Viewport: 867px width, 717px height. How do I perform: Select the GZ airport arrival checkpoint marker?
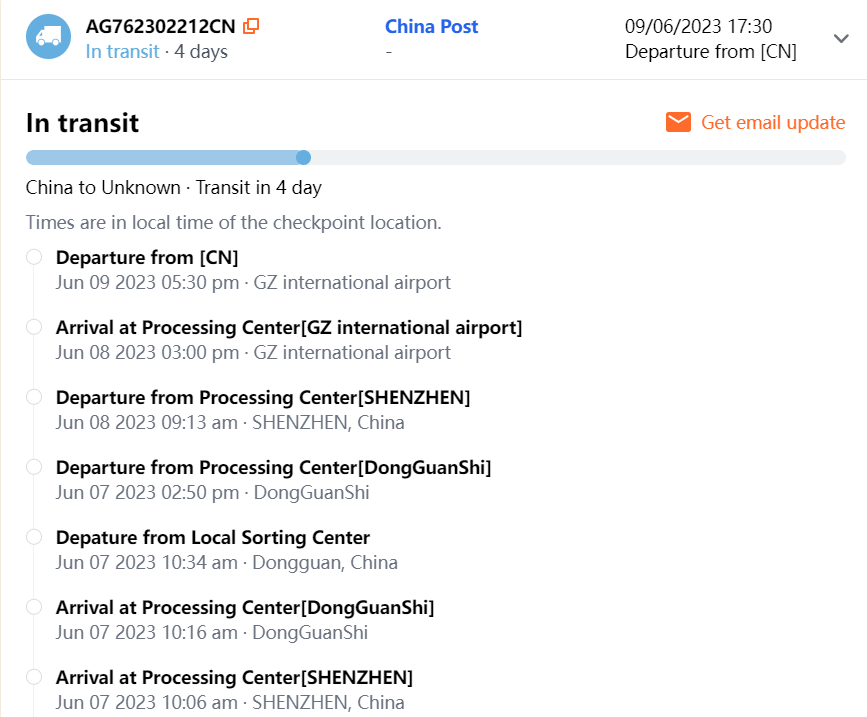point(34,327)
